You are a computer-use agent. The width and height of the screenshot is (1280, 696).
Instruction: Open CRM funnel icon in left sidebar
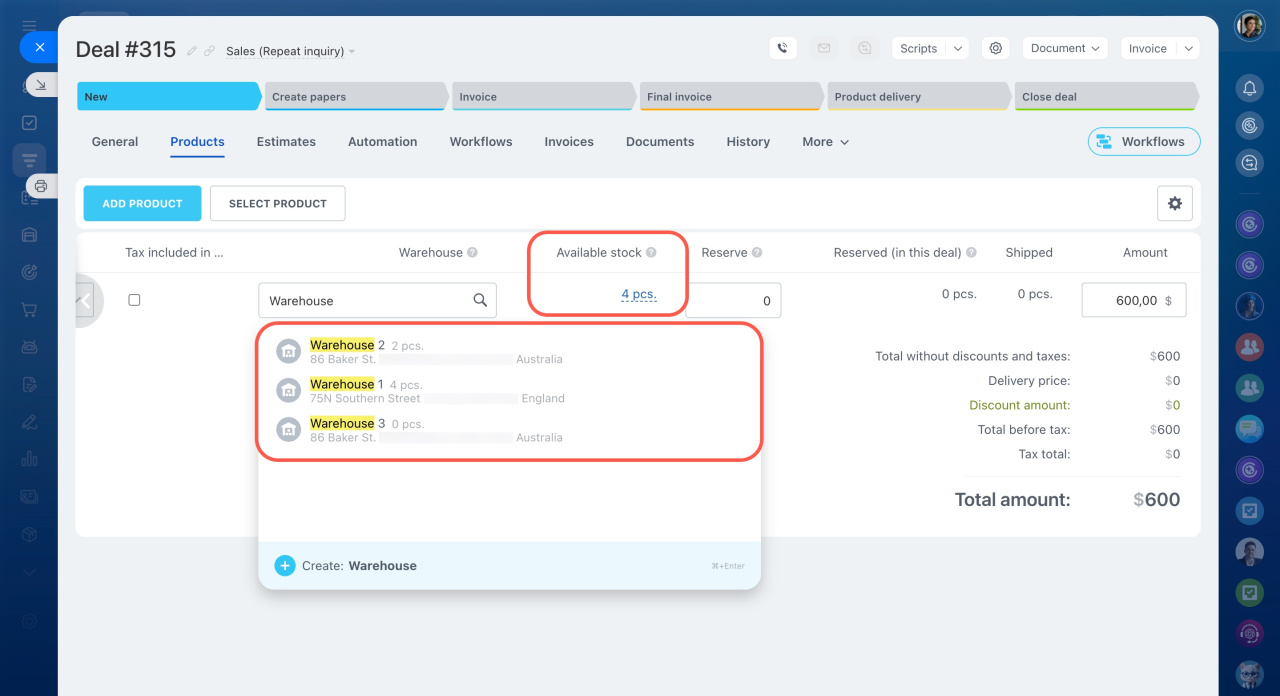pos(29,160)
